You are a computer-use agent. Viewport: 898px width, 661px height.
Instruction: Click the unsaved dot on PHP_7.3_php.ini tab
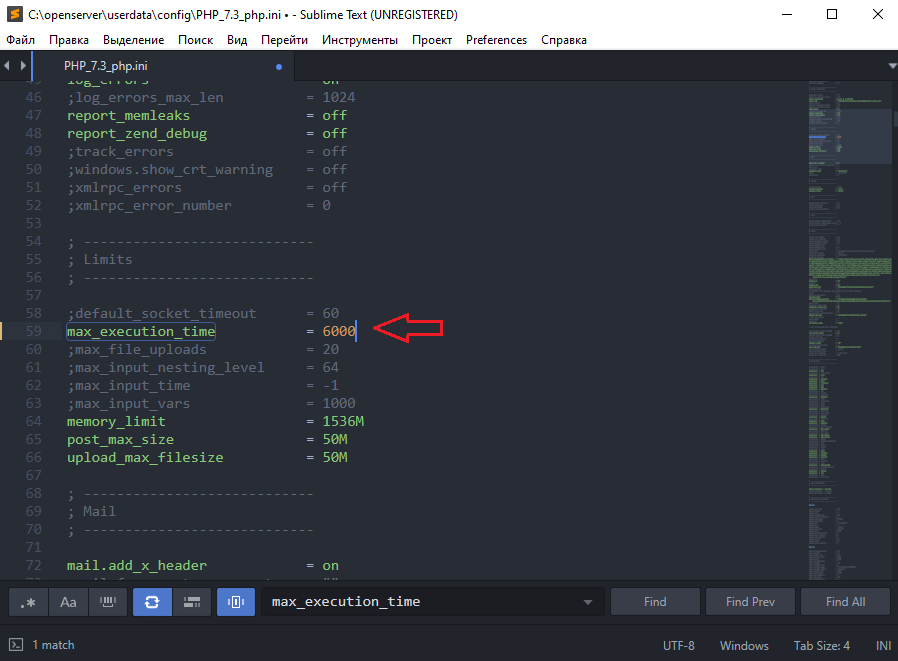pyautogui.click(x=279, y=67)
